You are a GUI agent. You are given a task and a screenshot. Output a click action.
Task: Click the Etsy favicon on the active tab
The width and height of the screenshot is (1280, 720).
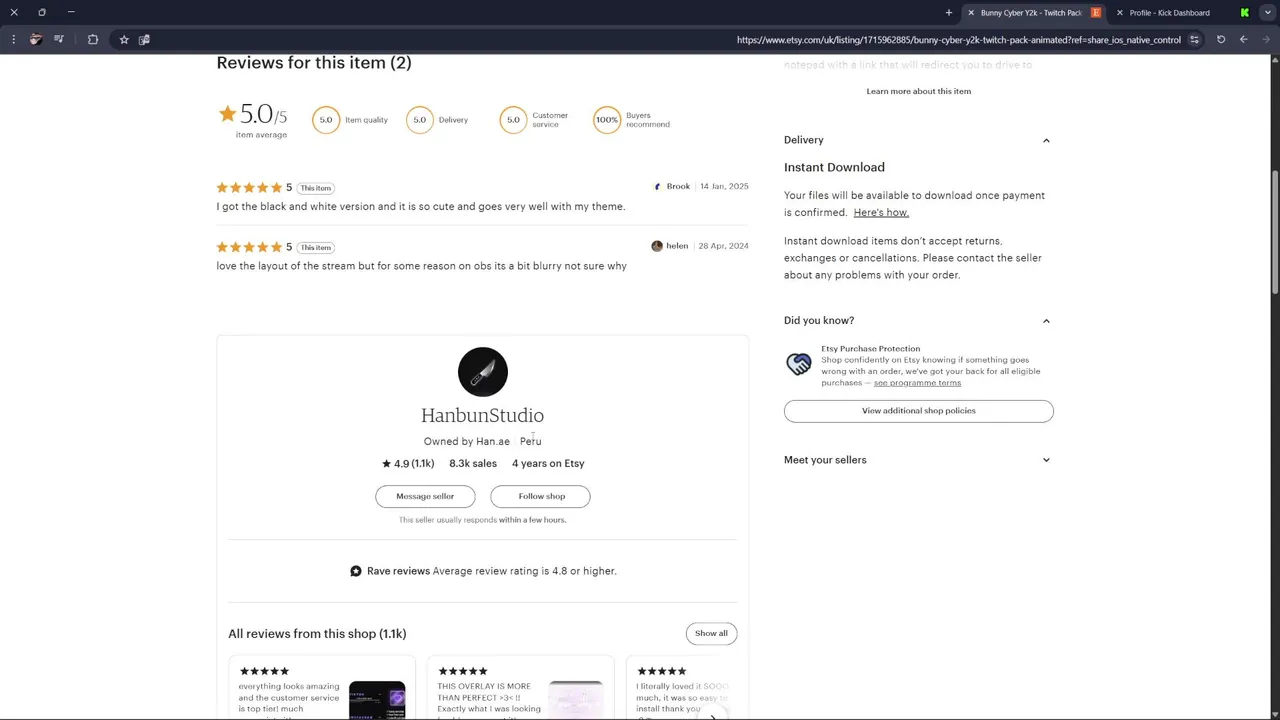[1096, 13]
